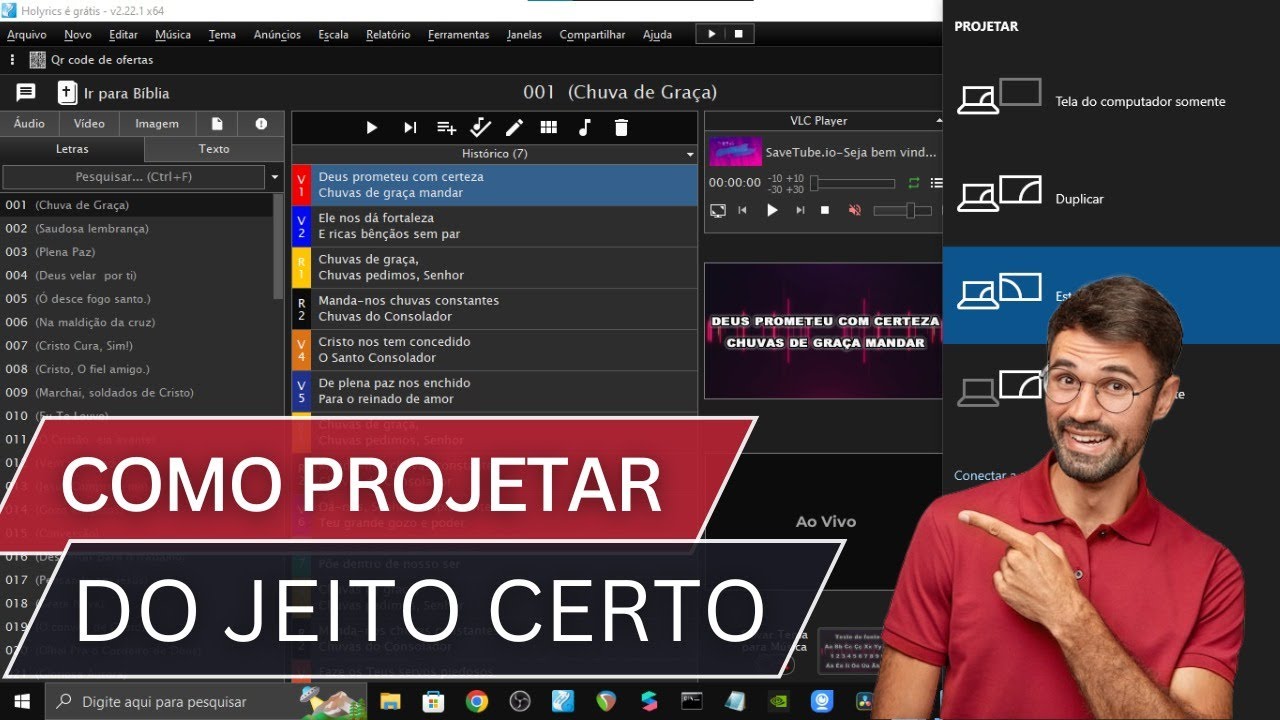Open the Música menu
Screen dimensions: 1280x720
tap(173, 34)
